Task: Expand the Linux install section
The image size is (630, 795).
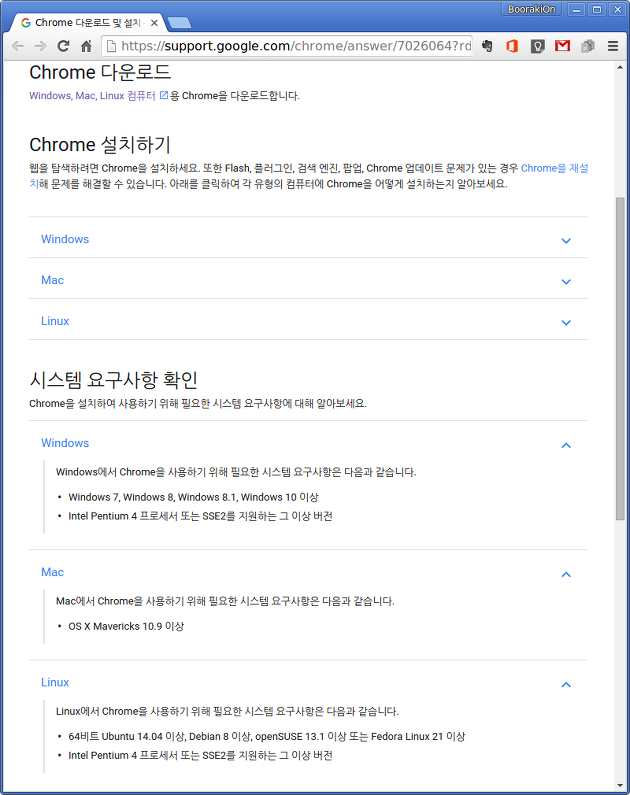Action: coord(308,321)
